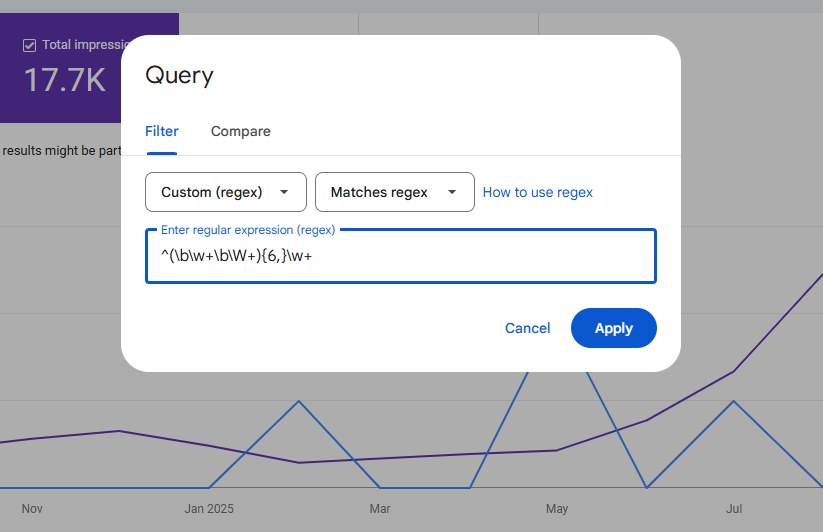Click the Query dialog title
This screenshot has width=823, height=532.
point(179,75)
